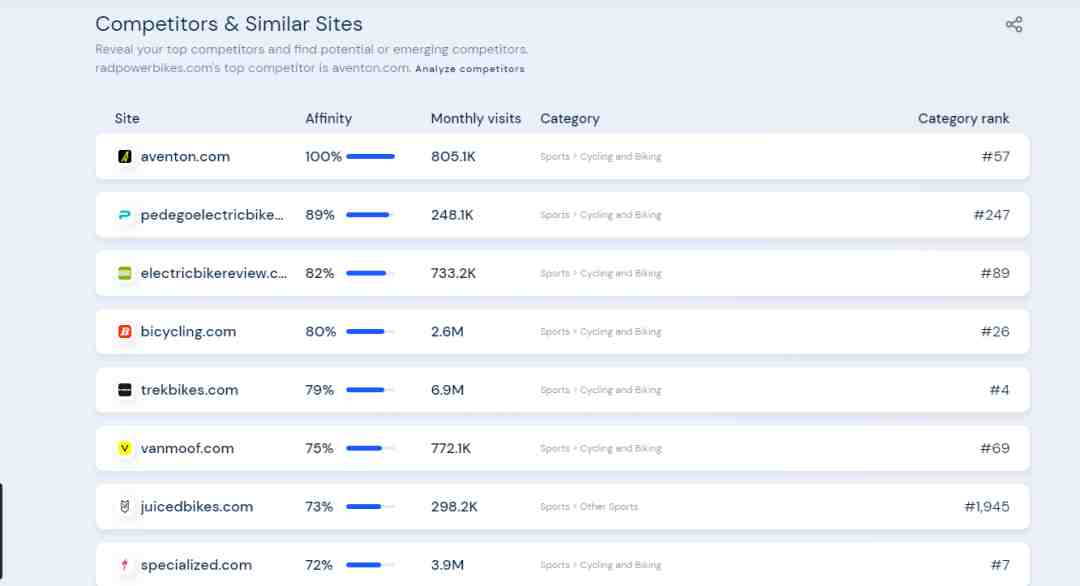This screenshot has width=1080, height=586.
Task: Click aventon.com's Cycling and Biking category
Action: [x=621, y=156]
